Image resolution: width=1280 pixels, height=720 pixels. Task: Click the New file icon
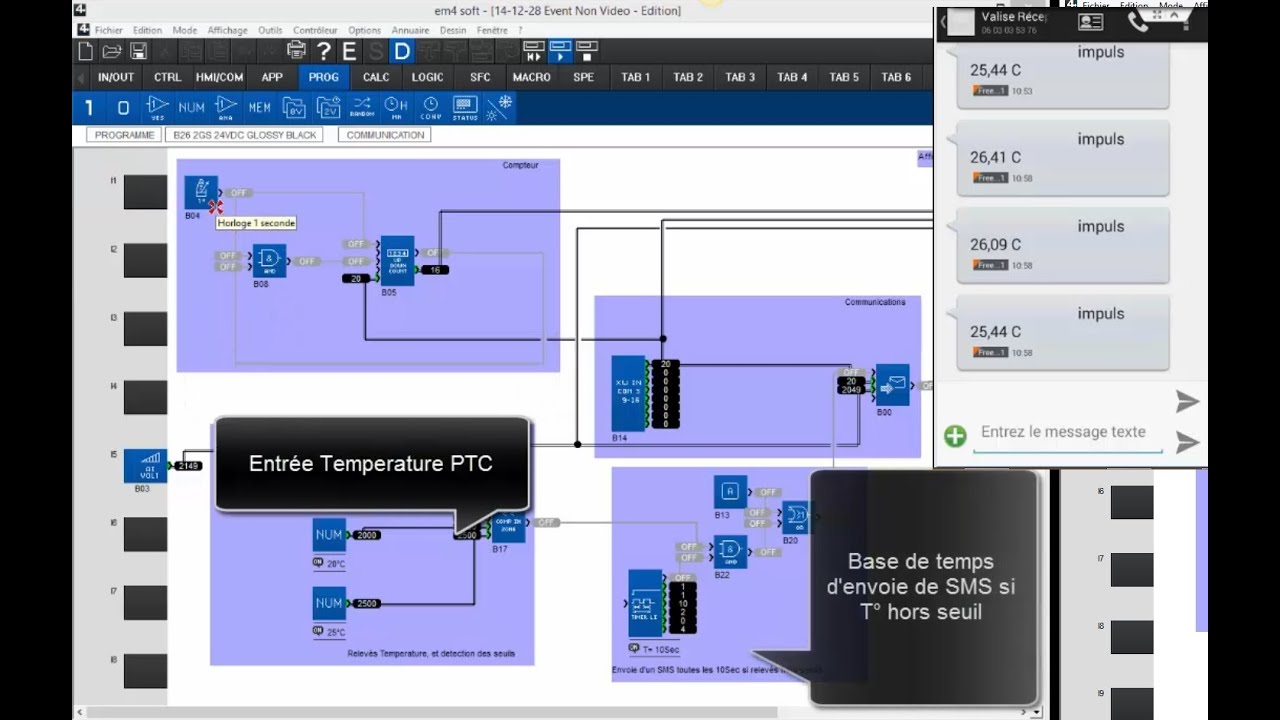[86, 51]
